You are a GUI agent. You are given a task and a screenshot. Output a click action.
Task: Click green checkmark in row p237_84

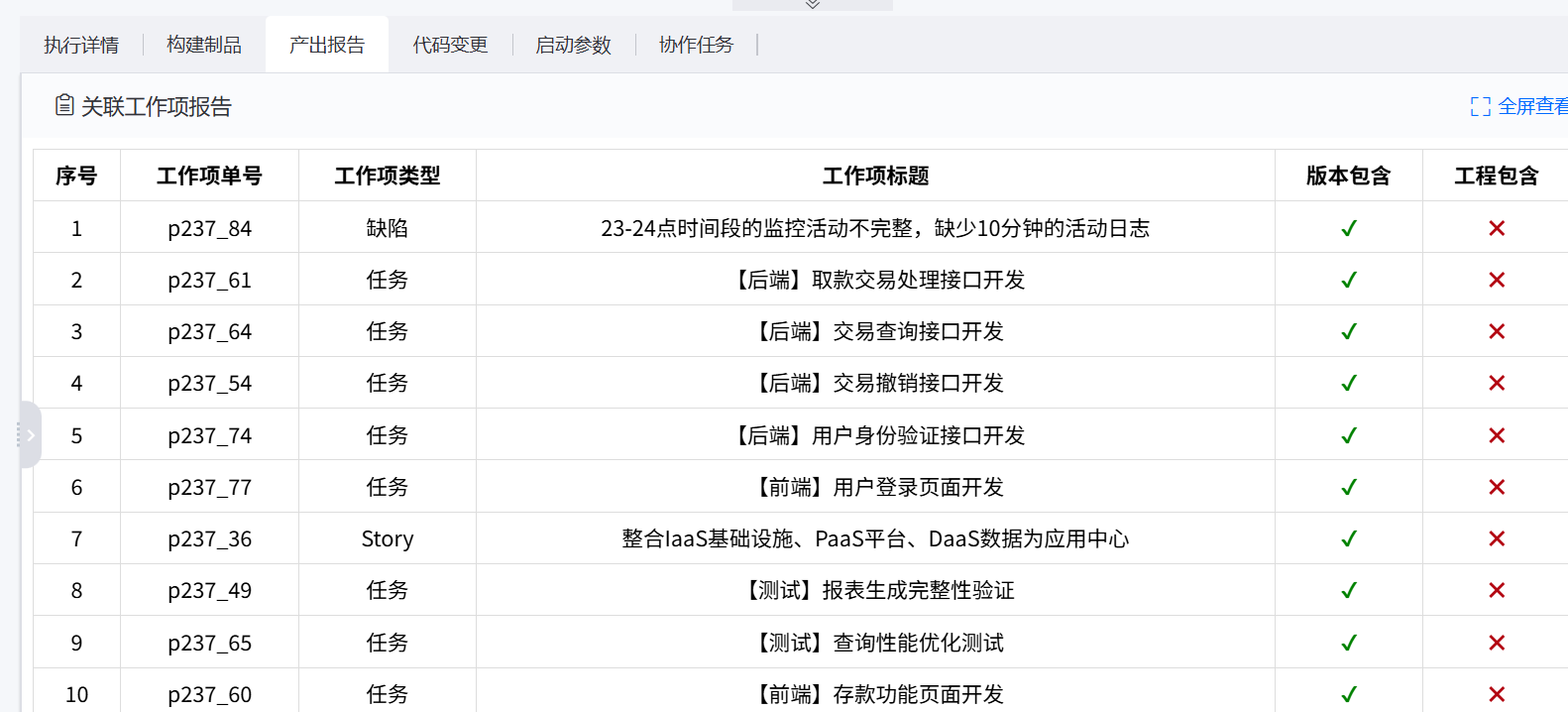pos(1348,229)
